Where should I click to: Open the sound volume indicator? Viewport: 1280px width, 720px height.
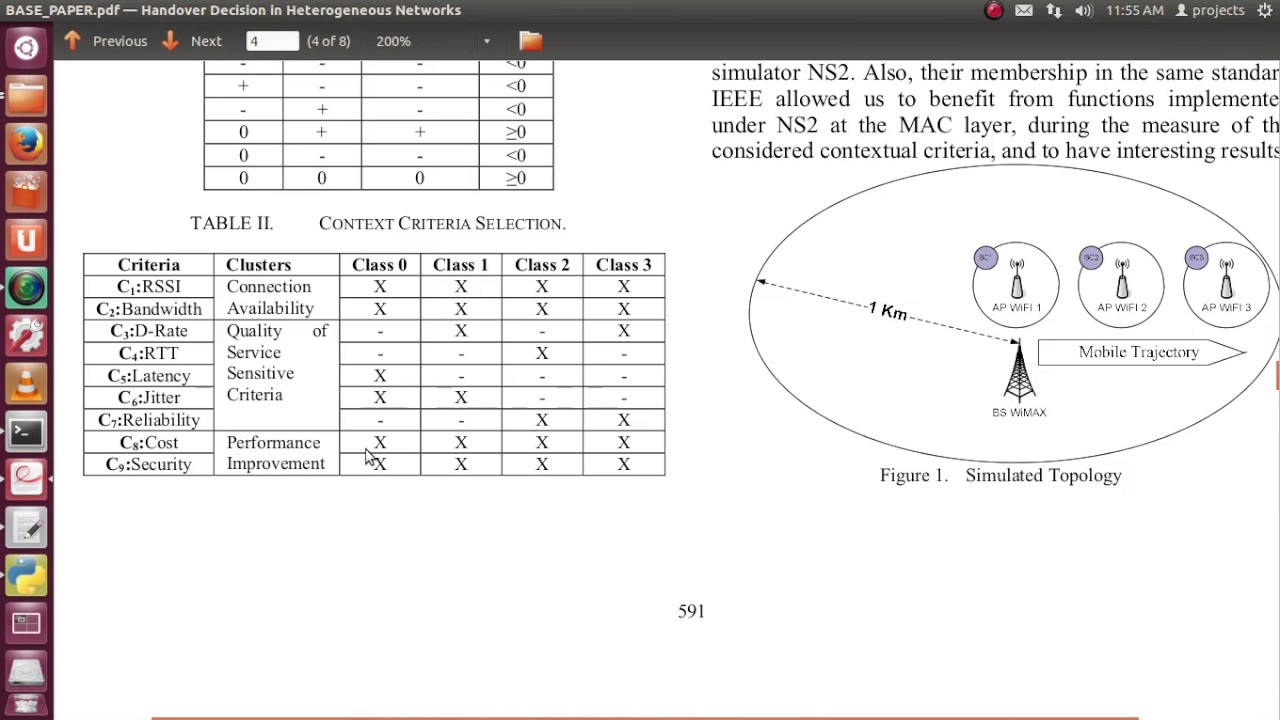1084,10
